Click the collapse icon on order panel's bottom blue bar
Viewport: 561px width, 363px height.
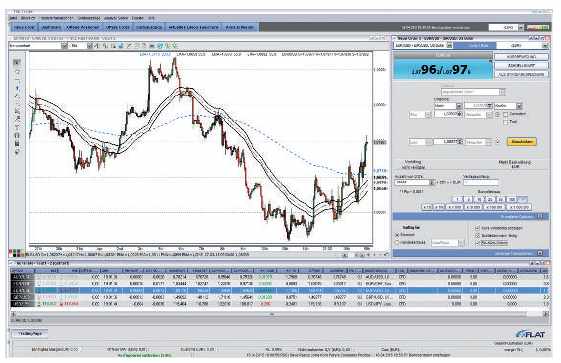pos(540,253)
